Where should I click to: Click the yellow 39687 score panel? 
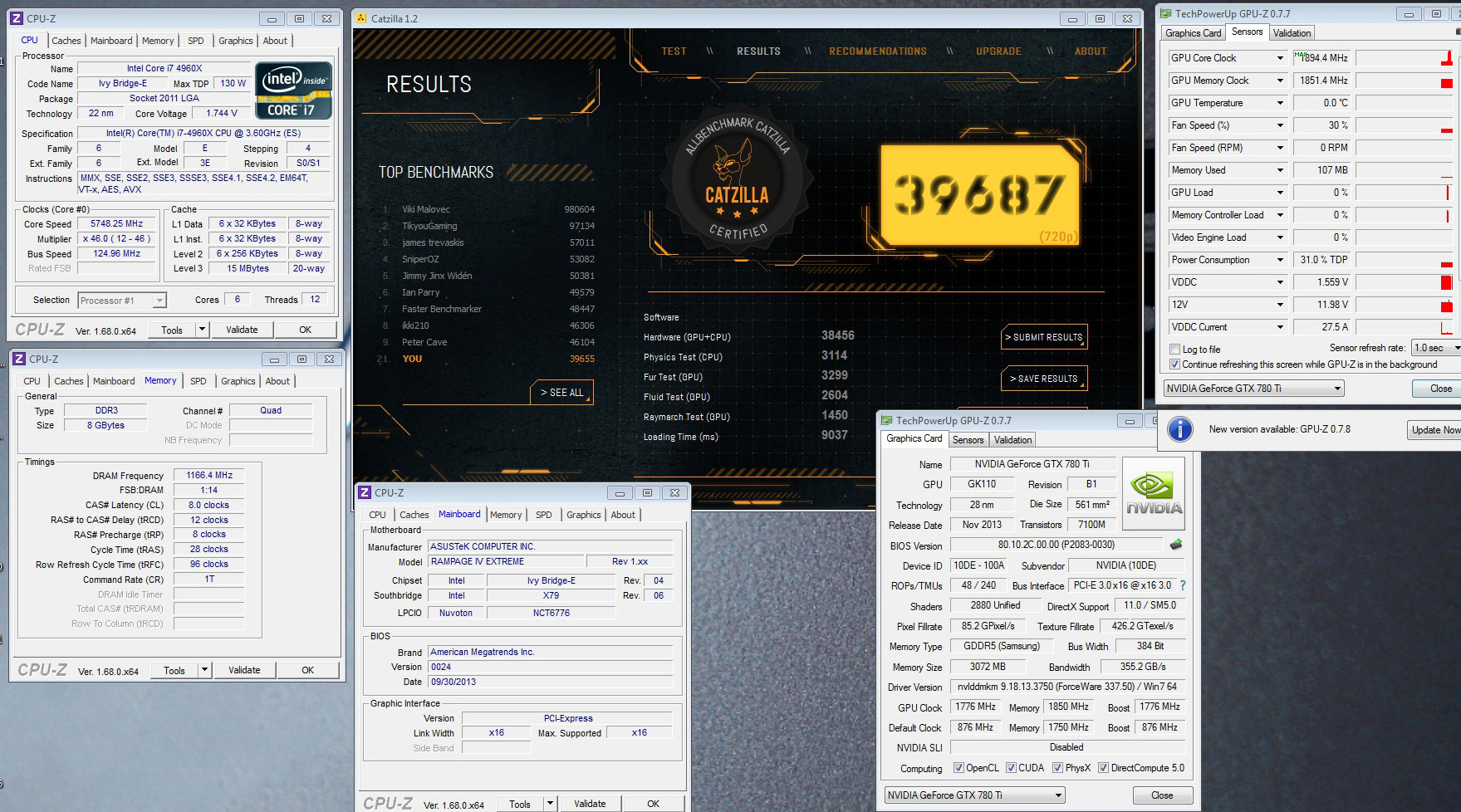[978, 193]
